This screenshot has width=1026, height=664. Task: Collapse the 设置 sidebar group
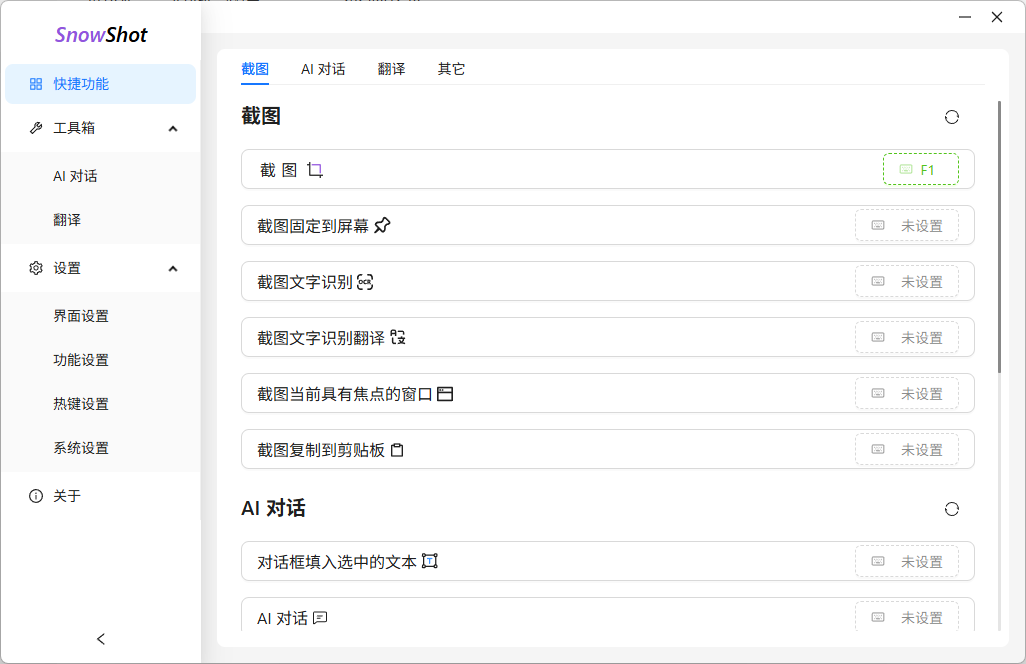click(173, 268)
